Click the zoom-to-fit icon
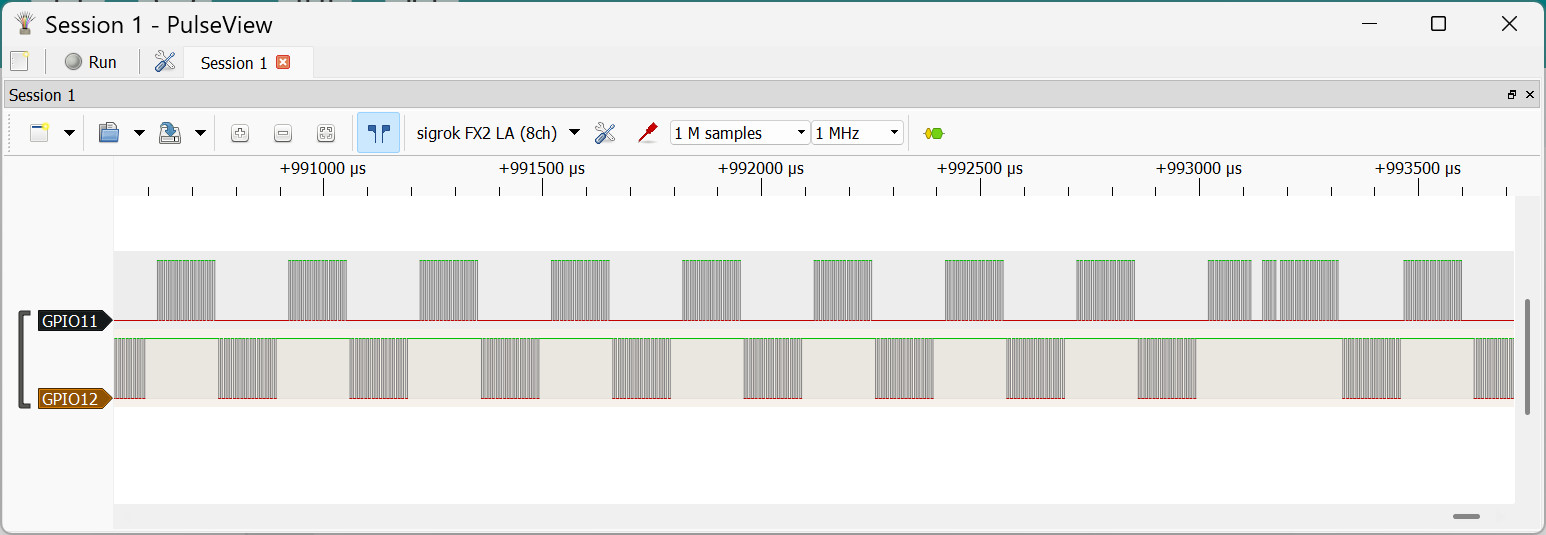The image size is (1546, 535). (326, 133)
